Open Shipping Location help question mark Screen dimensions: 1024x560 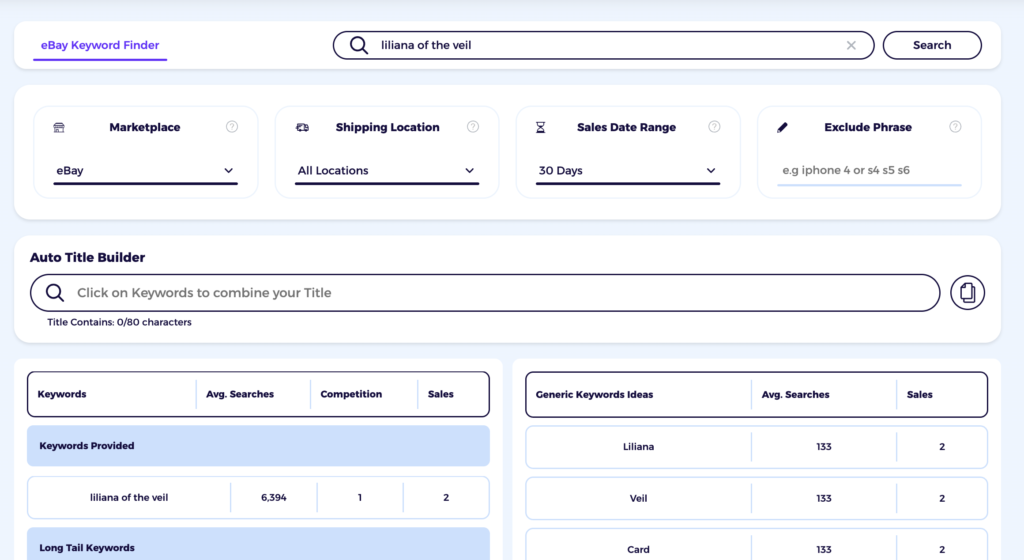[473, 127]
